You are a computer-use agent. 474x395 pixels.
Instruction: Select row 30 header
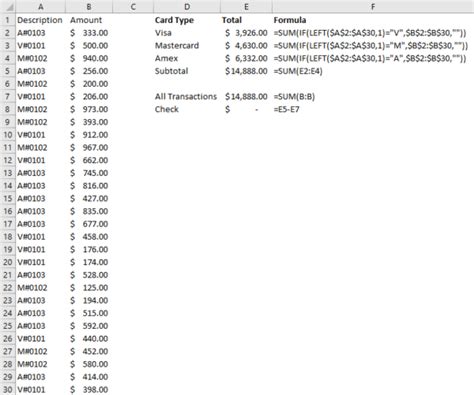pos(8,389)
